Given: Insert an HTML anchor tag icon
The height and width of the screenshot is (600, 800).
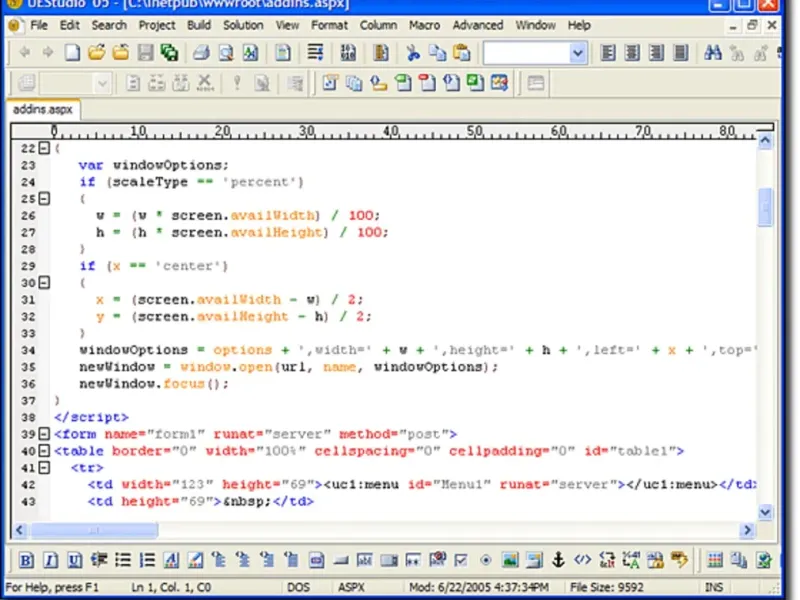Looking at the screenshot, I should (559, 560).
